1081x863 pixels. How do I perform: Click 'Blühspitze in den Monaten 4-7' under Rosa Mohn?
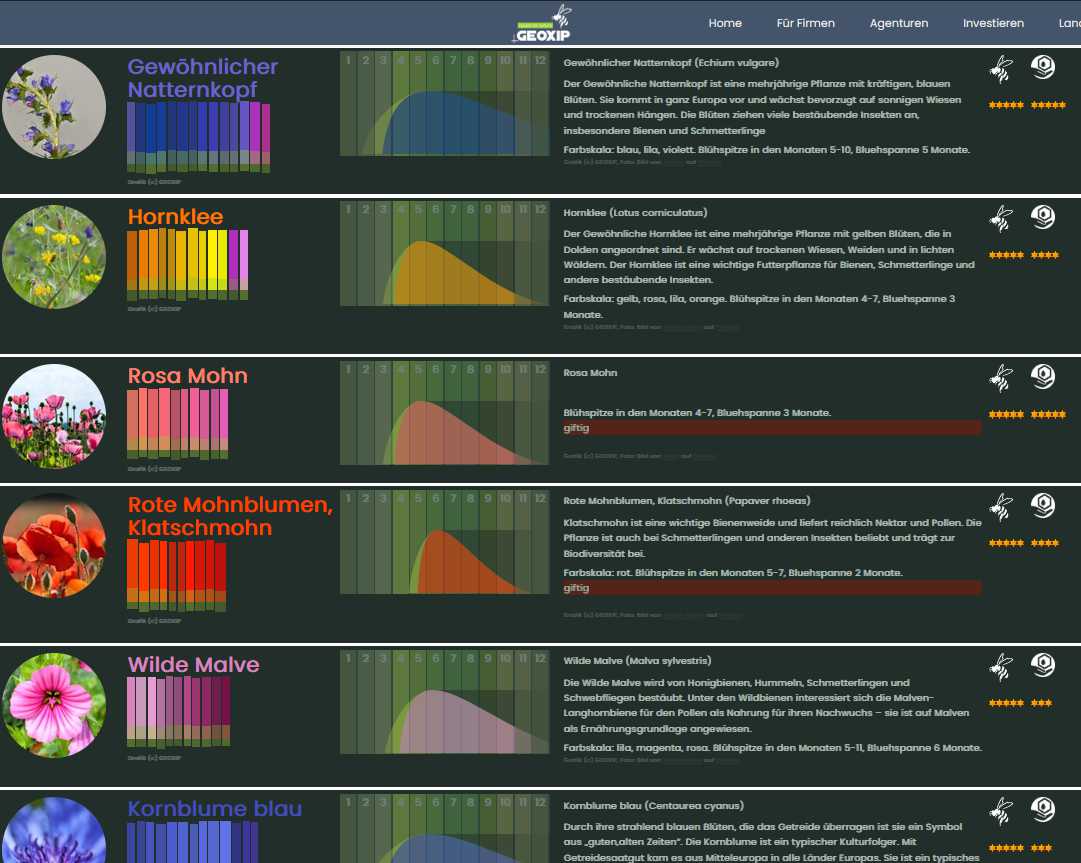tap(638, 413)
